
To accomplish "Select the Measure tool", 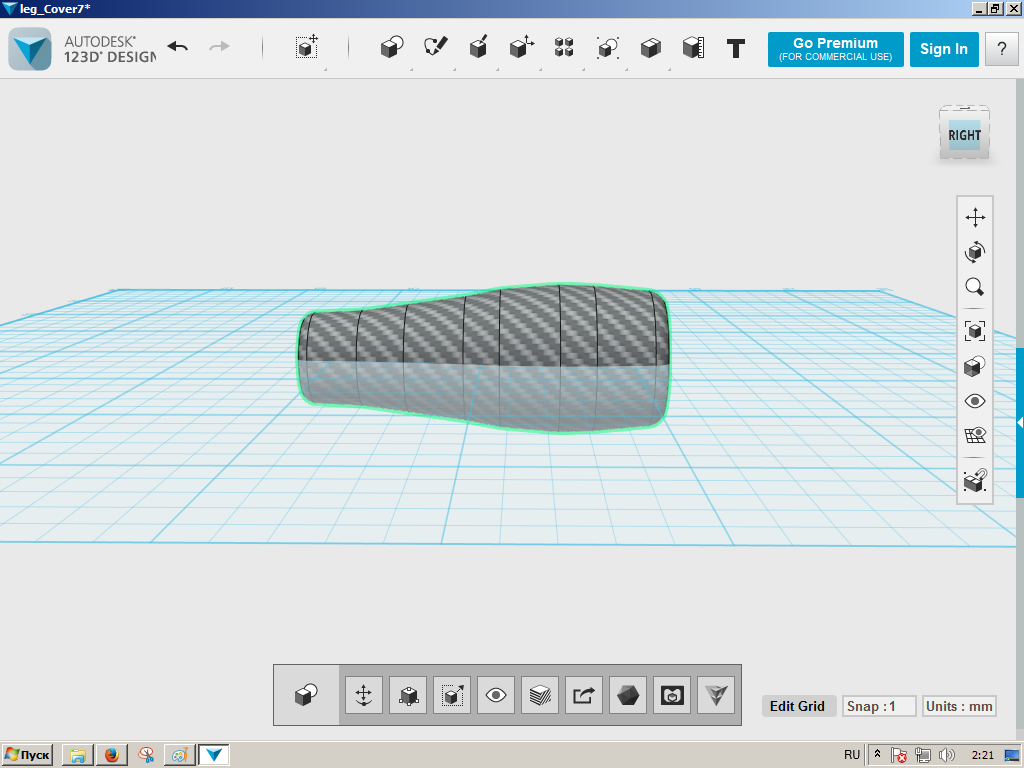I will pos(693,48).
